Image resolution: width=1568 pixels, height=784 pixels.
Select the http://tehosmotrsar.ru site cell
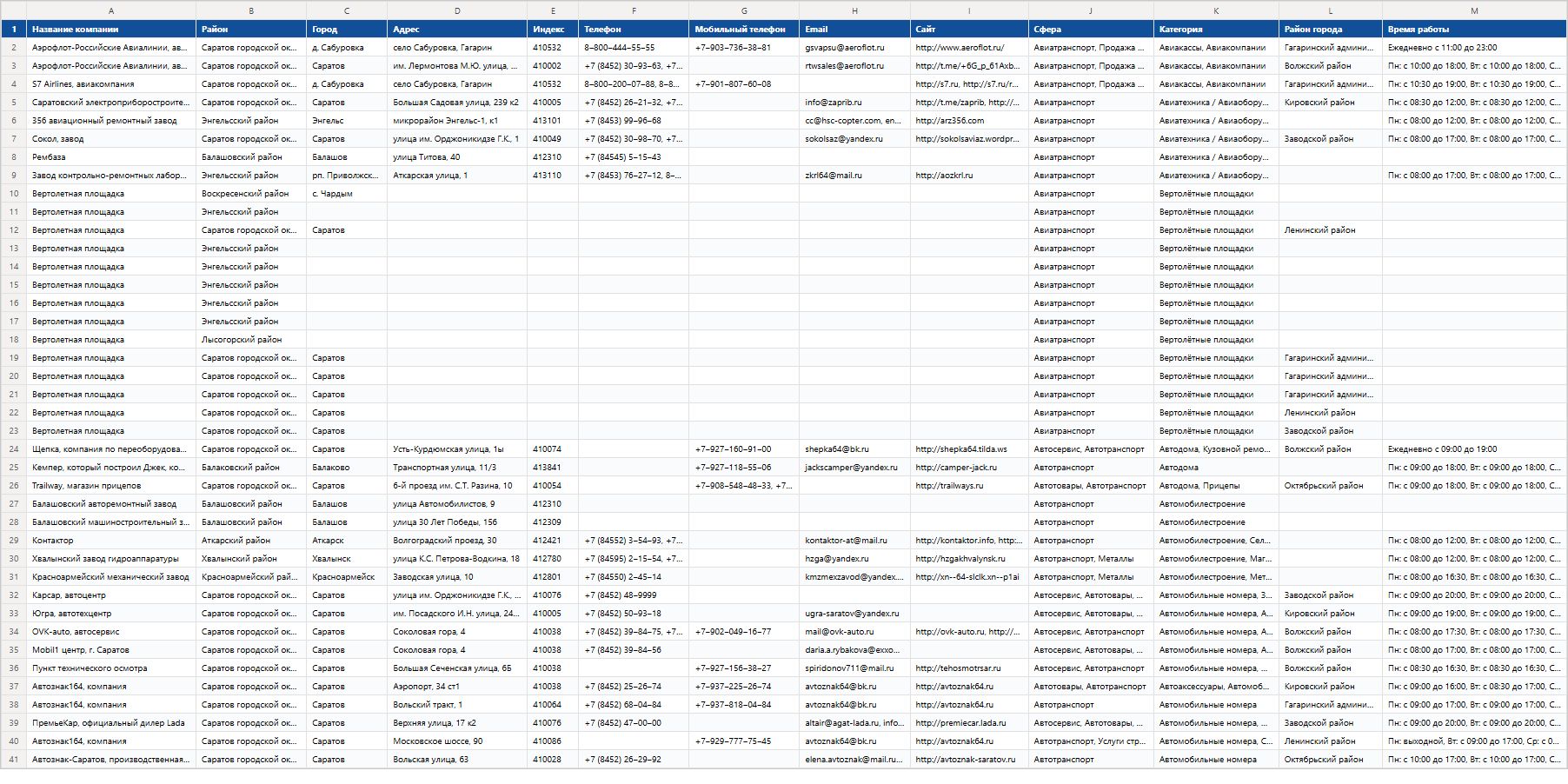(969, 668)
